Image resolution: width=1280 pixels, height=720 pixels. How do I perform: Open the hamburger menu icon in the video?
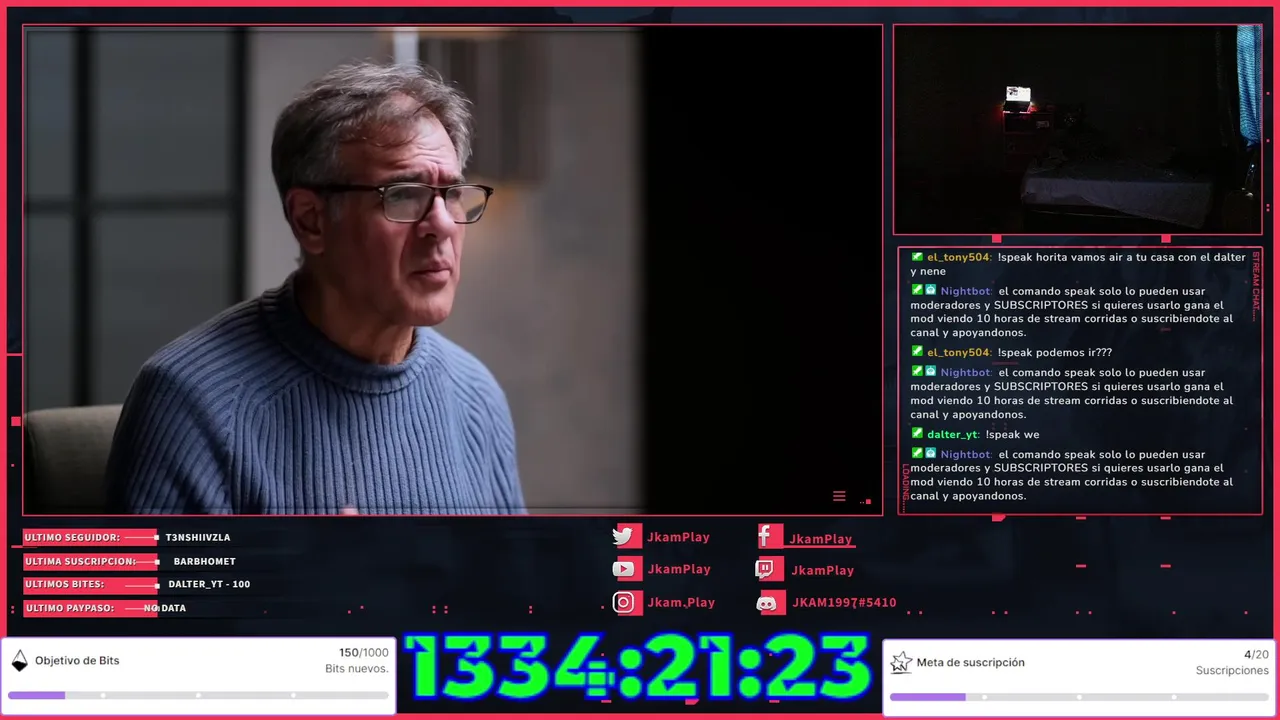839,496
